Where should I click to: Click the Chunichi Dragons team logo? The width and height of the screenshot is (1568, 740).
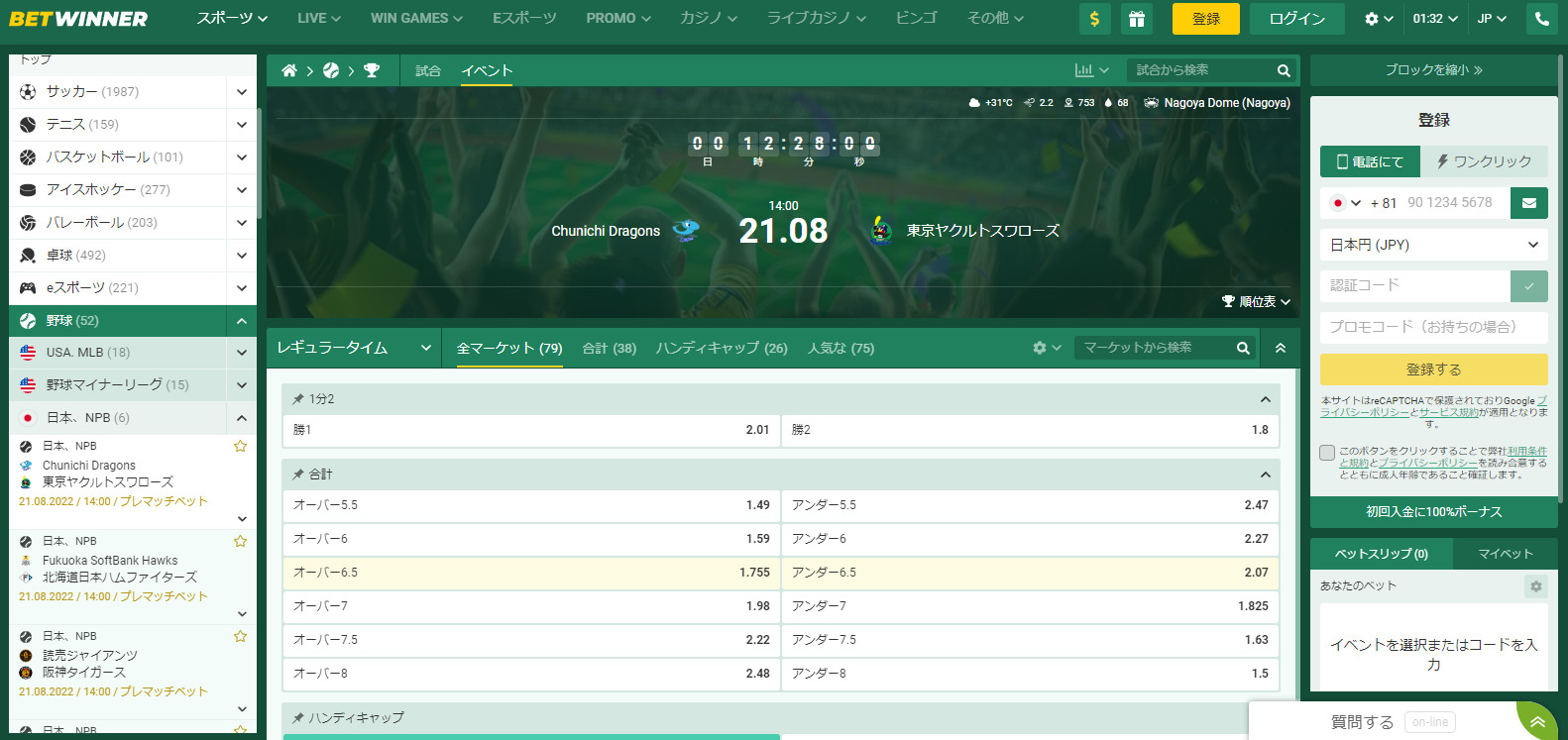(x=686, y=231)
